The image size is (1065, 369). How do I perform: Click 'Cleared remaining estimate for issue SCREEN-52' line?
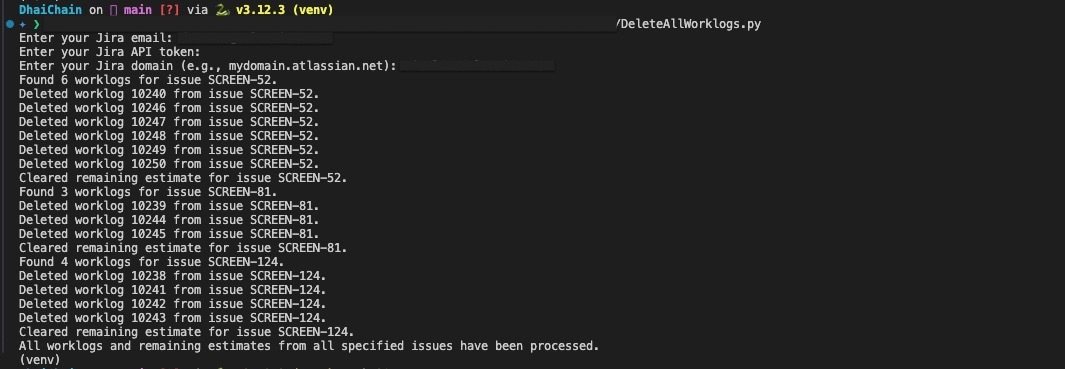tap(183, 178)
